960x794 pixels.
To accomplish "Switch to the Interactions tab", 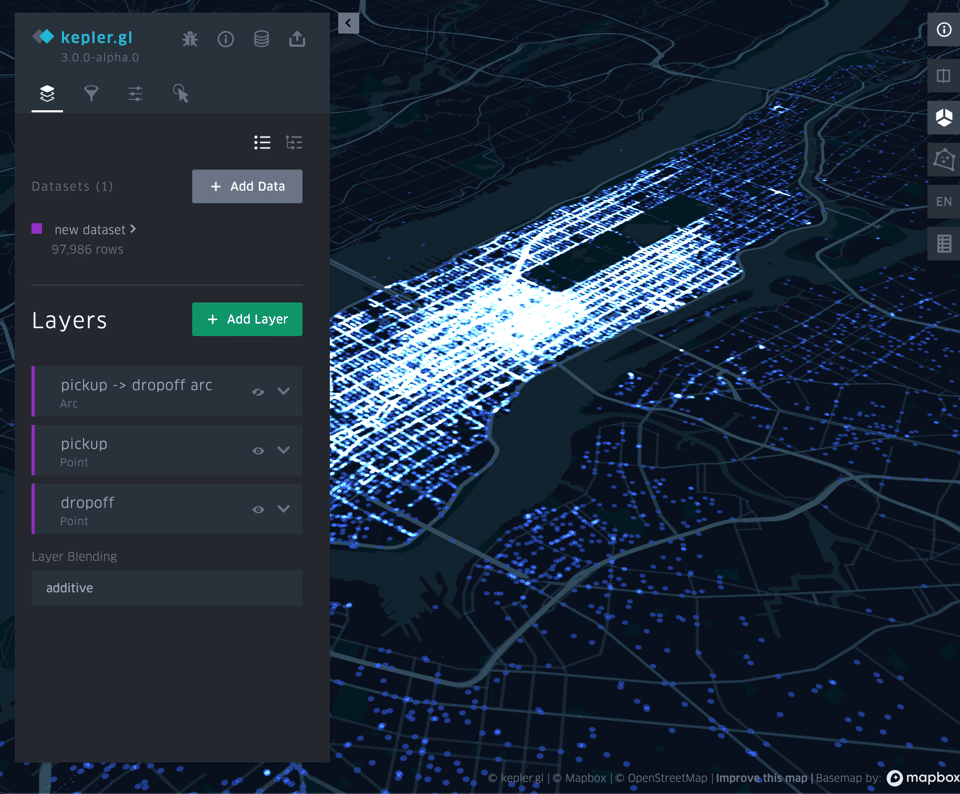I will point(180,94).
